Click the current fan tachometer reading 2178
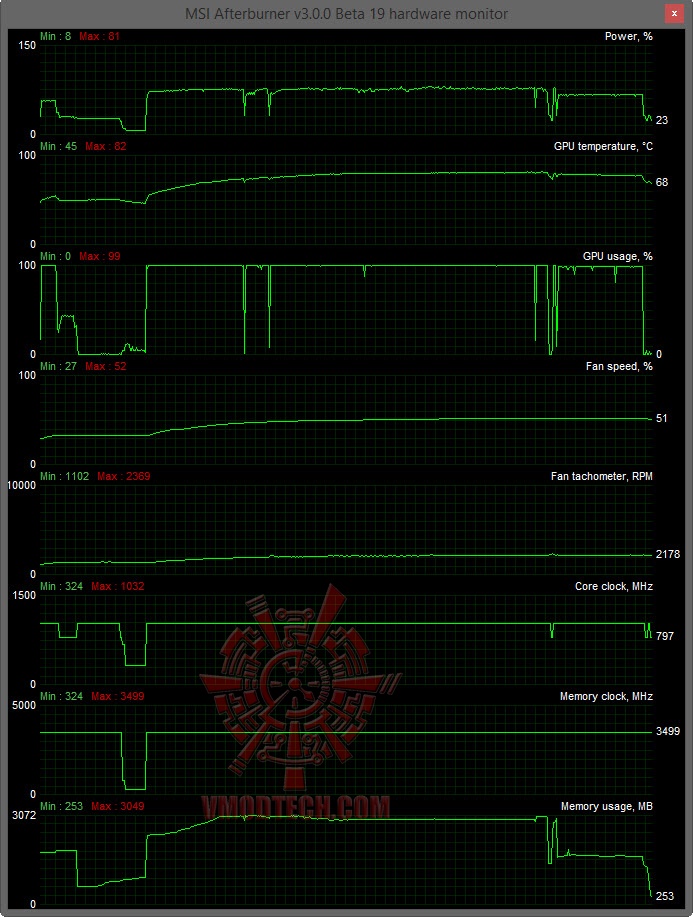Image resolution: width=693 pixels, height=917 pixels. (668, 554)
